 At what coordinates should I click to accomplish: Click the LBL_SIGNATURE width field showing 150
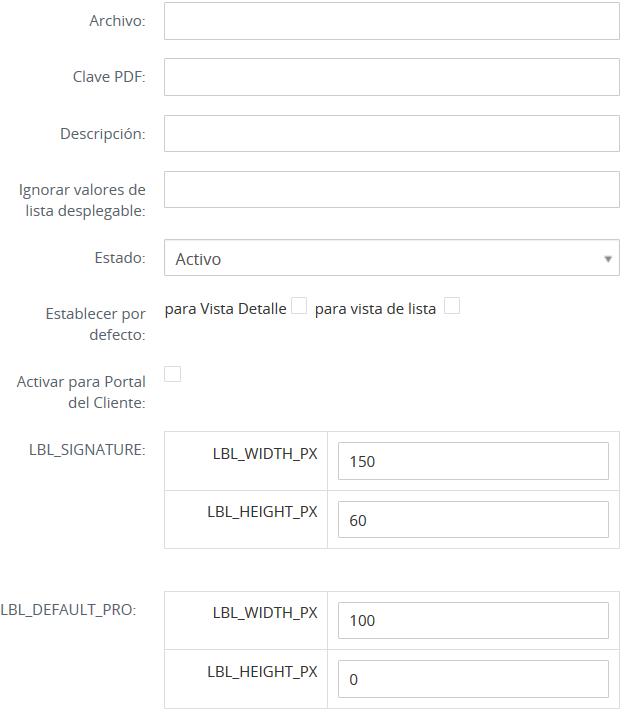473,461
